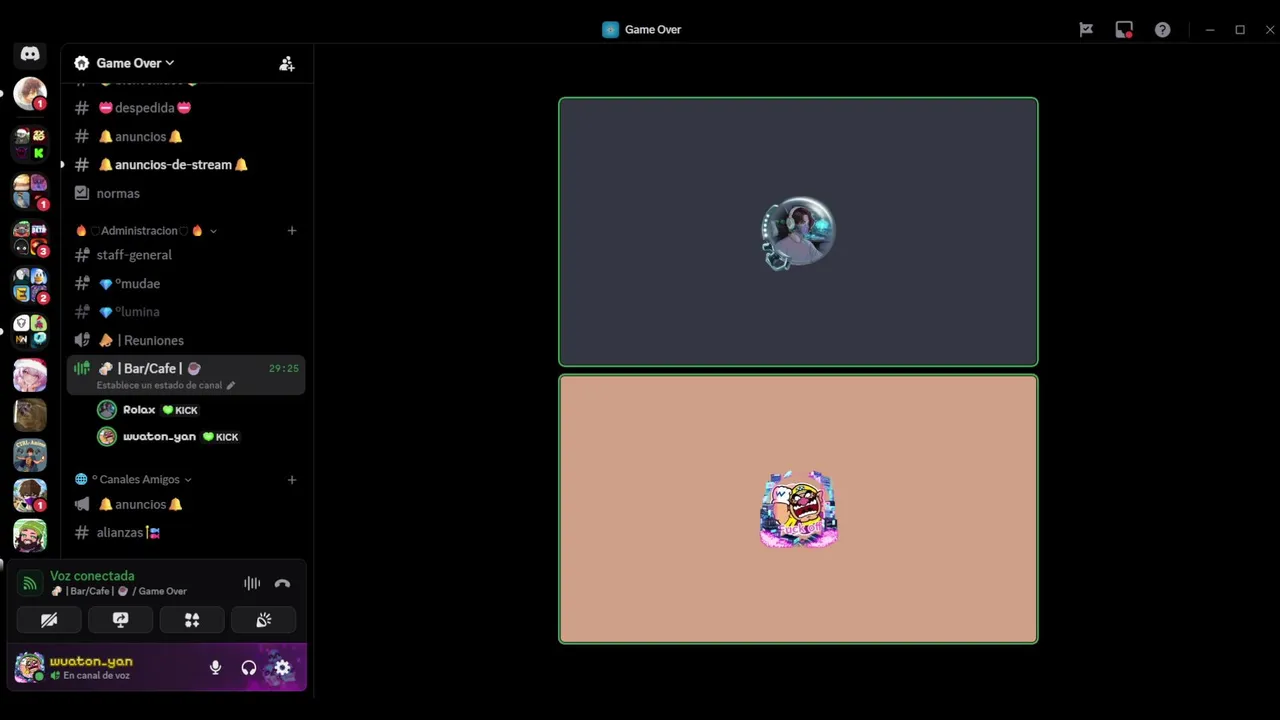Open the soundboard icon

264,620
